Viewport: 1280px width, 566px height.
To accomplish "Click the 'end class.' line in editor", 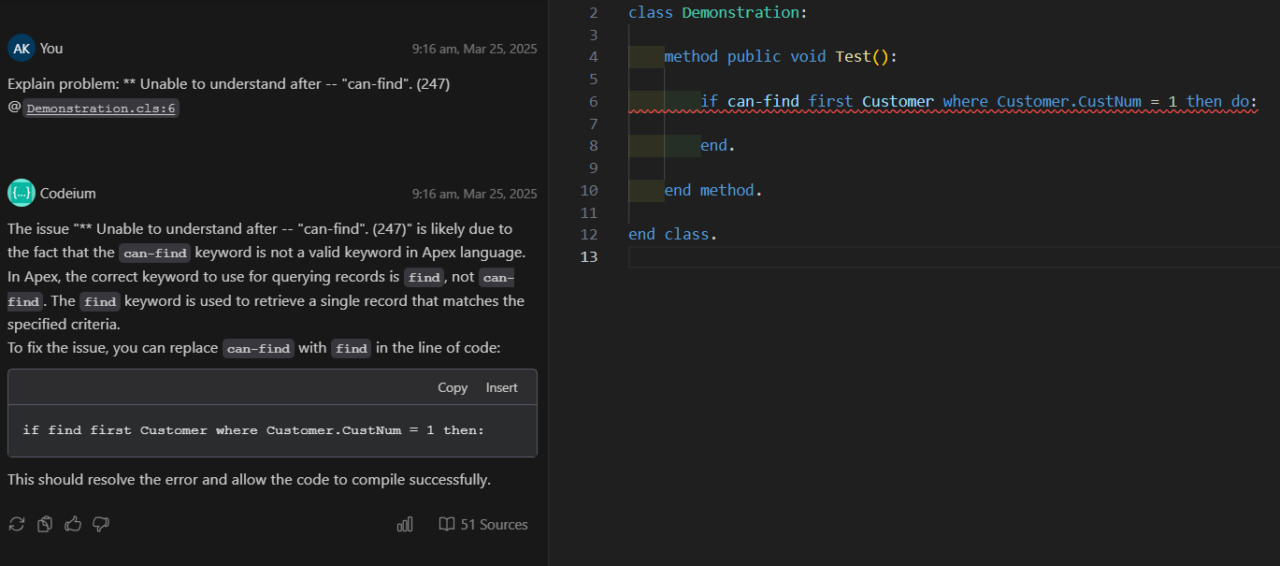I will click(672, 234).
